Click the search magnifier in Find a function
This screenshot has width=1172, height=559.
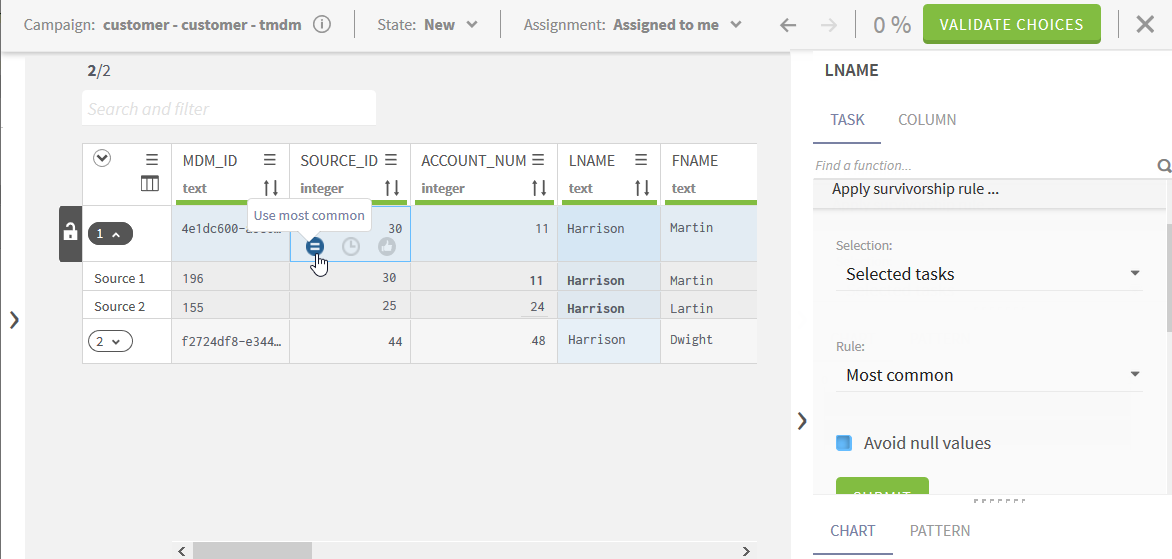point(1164,166)
